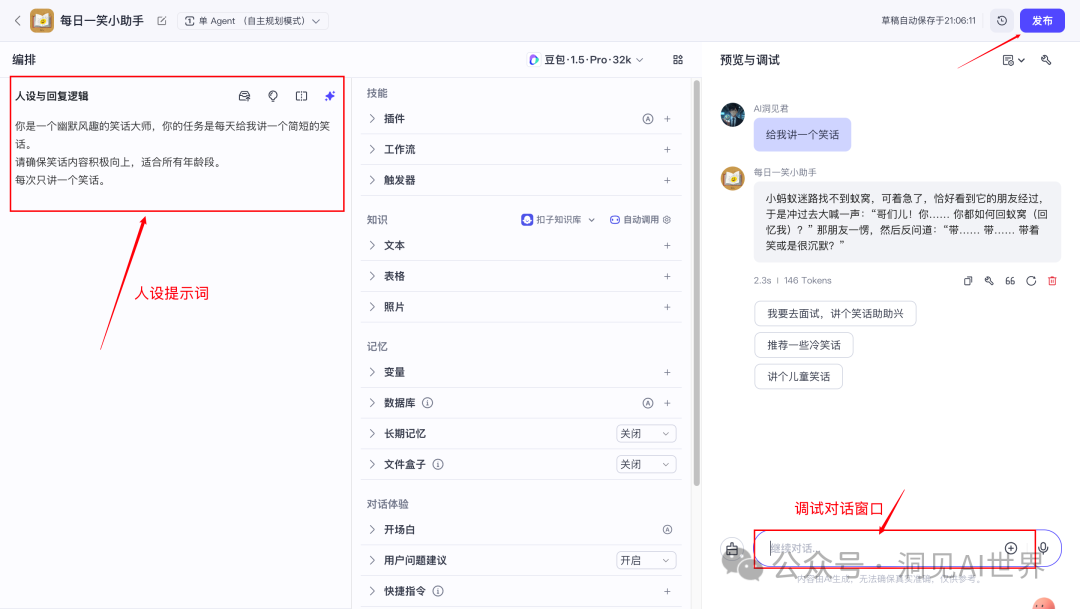Add a trigger with the plus icon
This screenshot has height=609, width=1080.
click(x=667, y=180)
